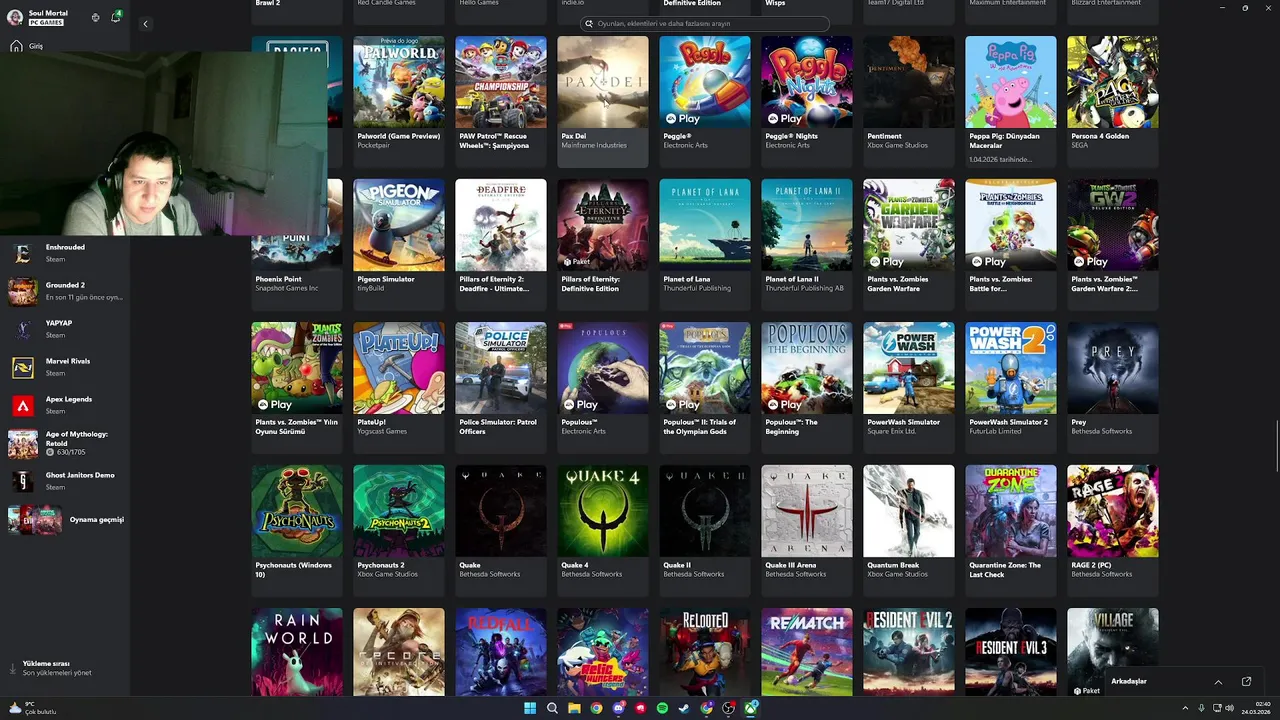Viewport: 1280px width, 720px height.
Task: Click EA Play badge on PvZ Yılın Oyunu
Action: click(x=274, y=404)
